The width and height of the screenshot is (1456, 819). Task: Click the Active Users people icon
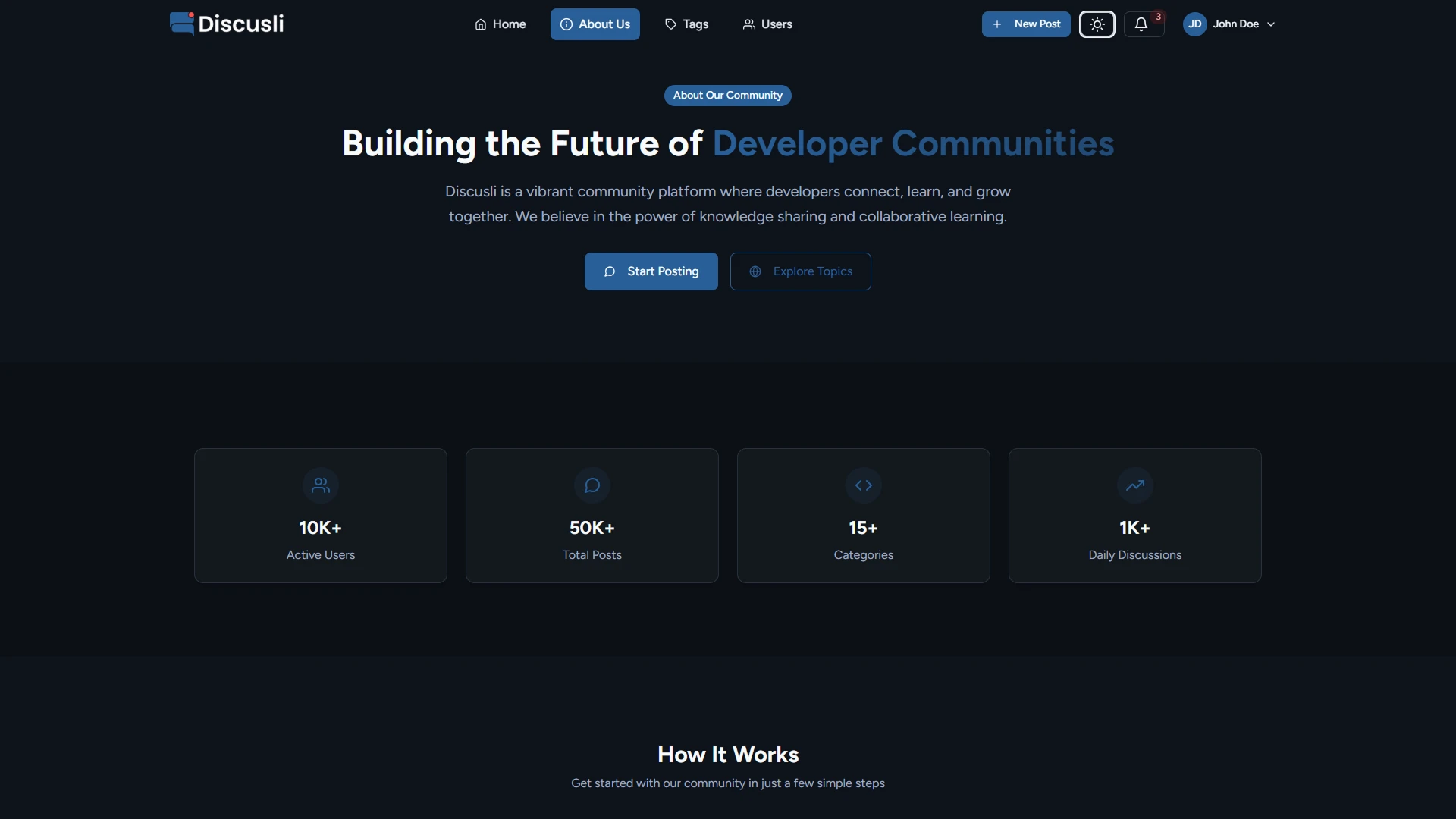click(321, 485)
